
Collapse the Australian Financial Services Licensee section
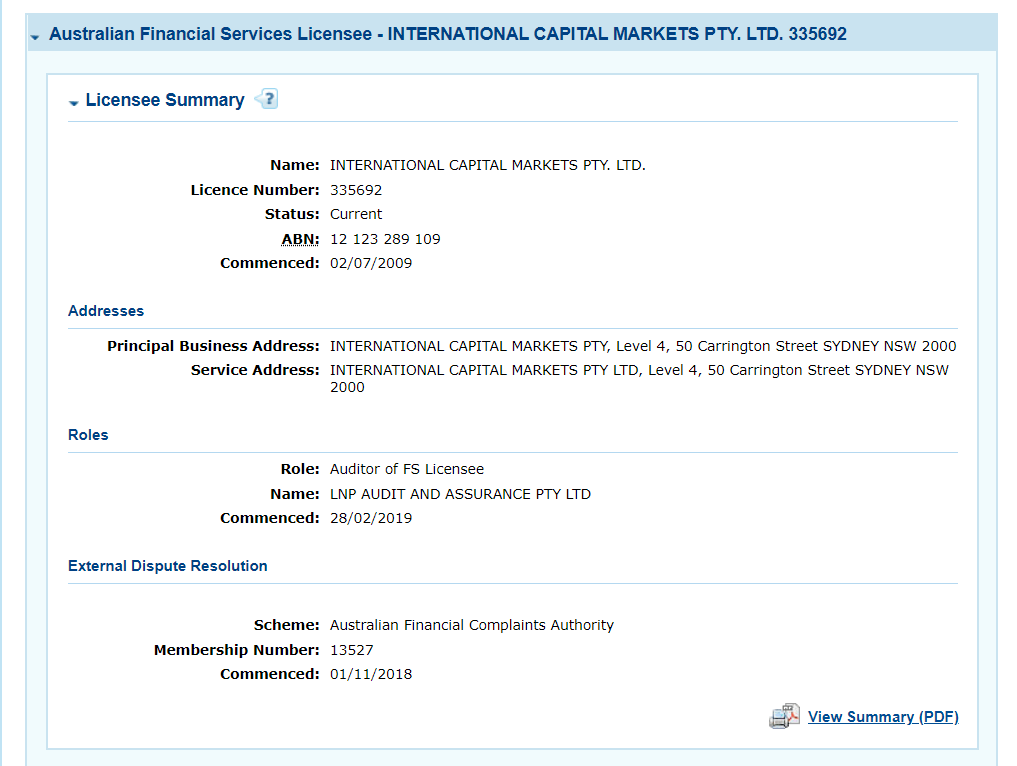click(35, 38)
